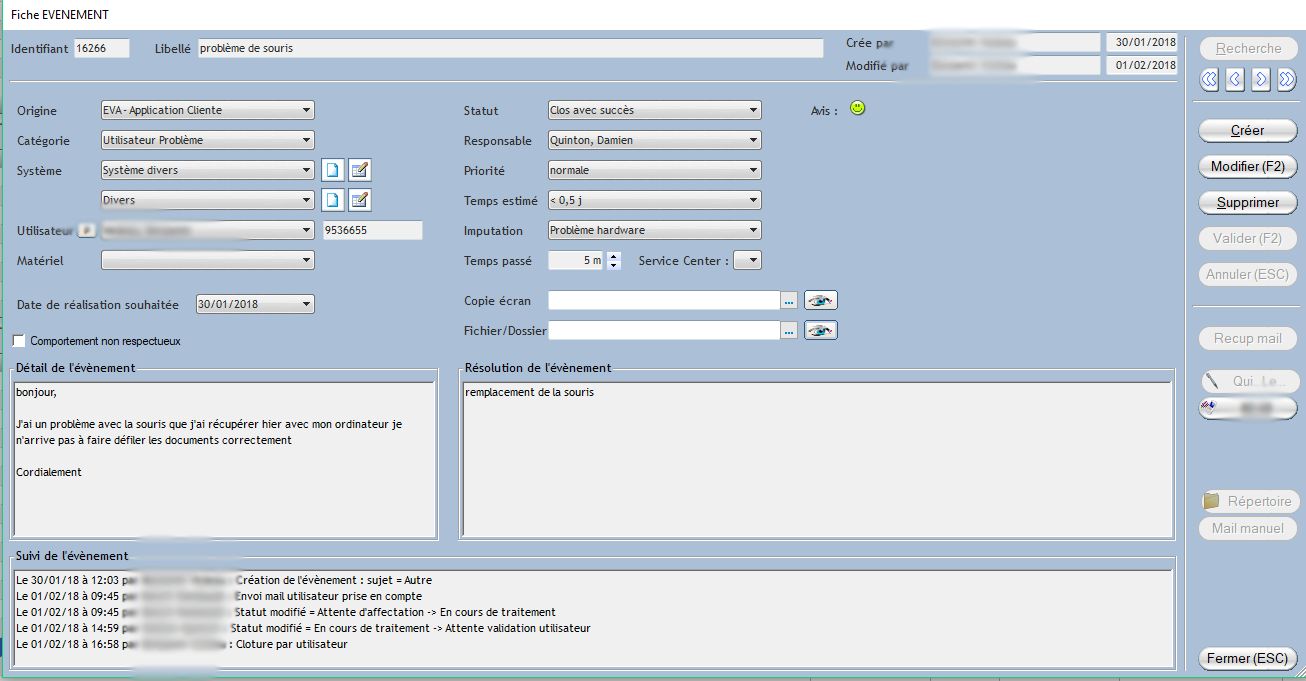
Task: Browse for Copie écran file with ellipsis
Action: coord(789,300)
